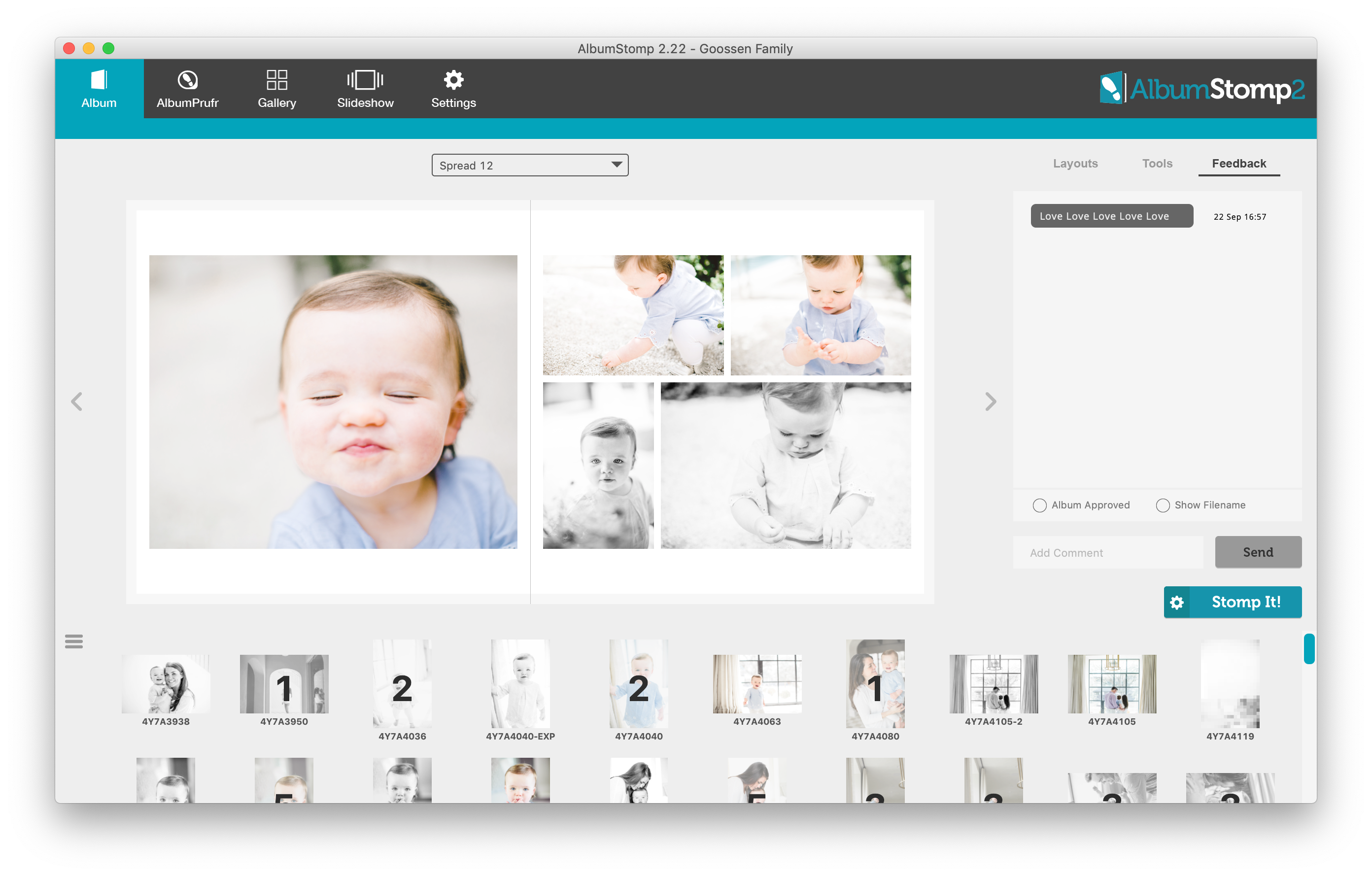The width and height of the screenshot is (1372, 876).
Task: Minimize the window with yellow button
Action: [x=89, y=48]
